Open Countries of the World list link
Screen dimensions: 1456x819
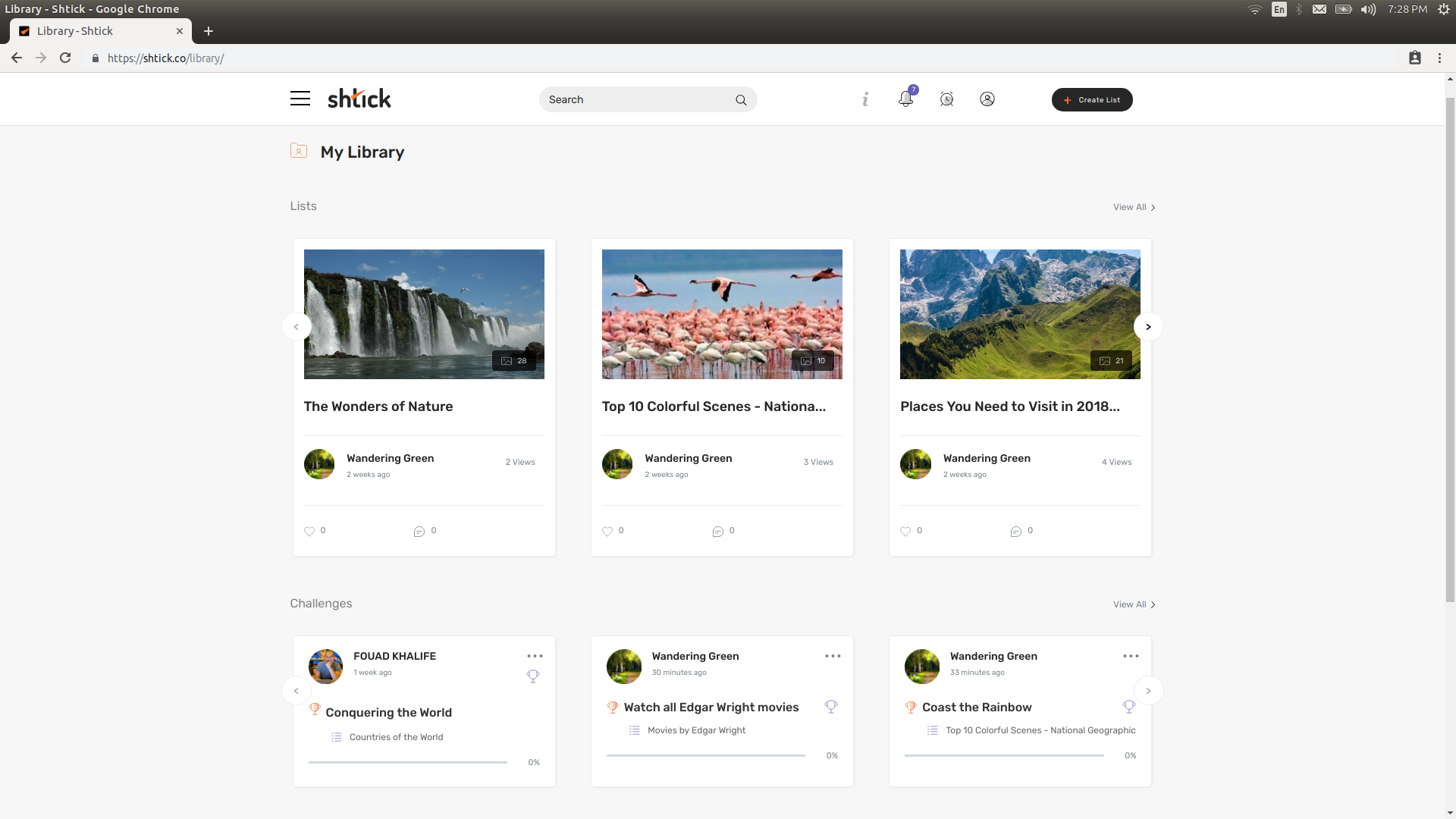coord(396,737)
